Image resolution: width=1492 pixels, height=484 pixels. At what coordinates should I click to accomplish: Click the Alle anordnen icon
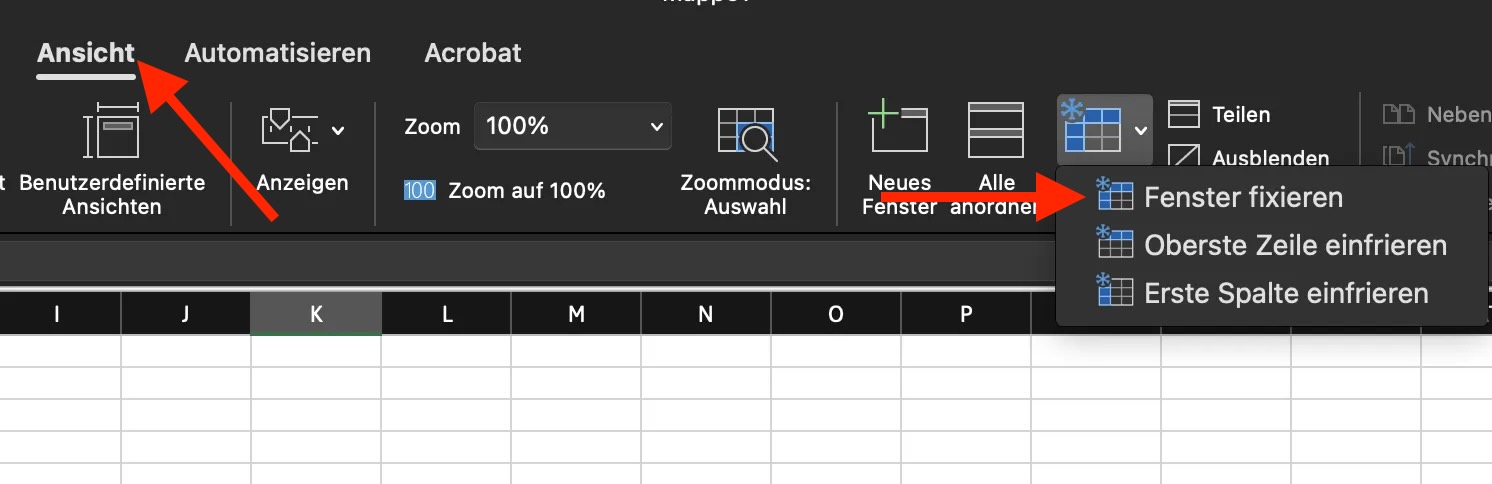click(995, 130)
